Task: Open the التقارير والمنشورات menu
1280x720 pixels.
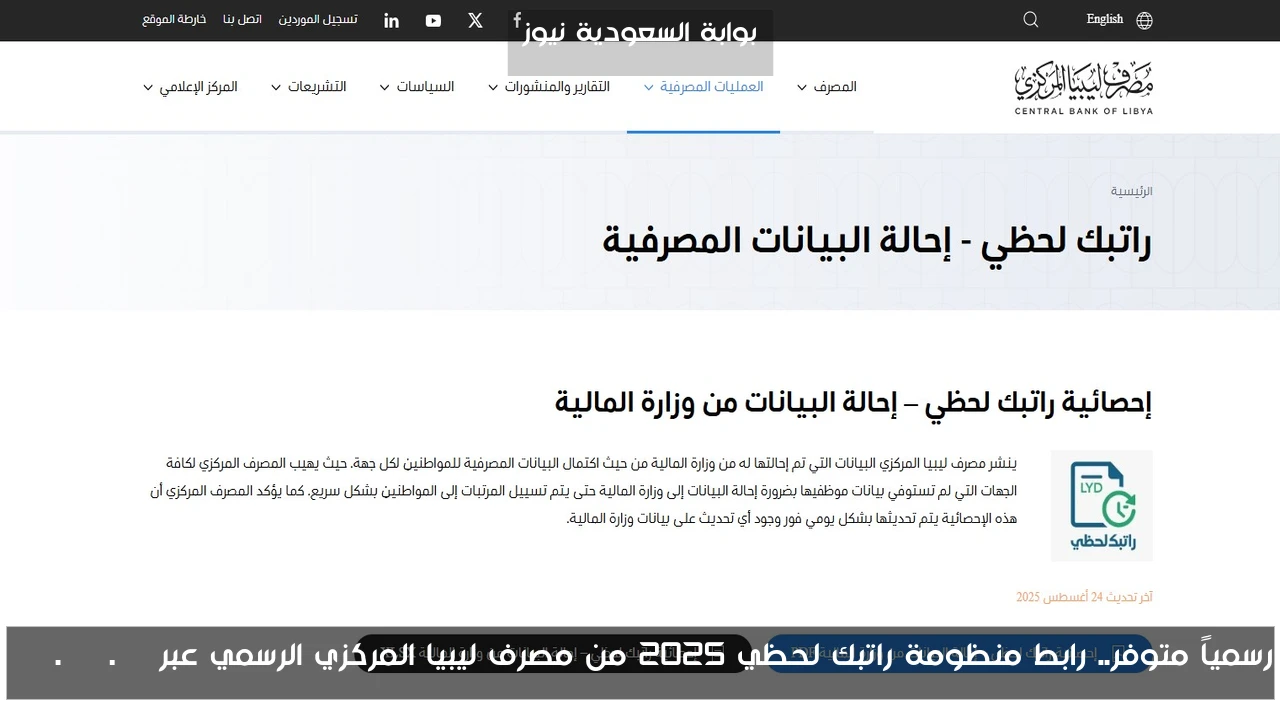Action: coord(557,87)
